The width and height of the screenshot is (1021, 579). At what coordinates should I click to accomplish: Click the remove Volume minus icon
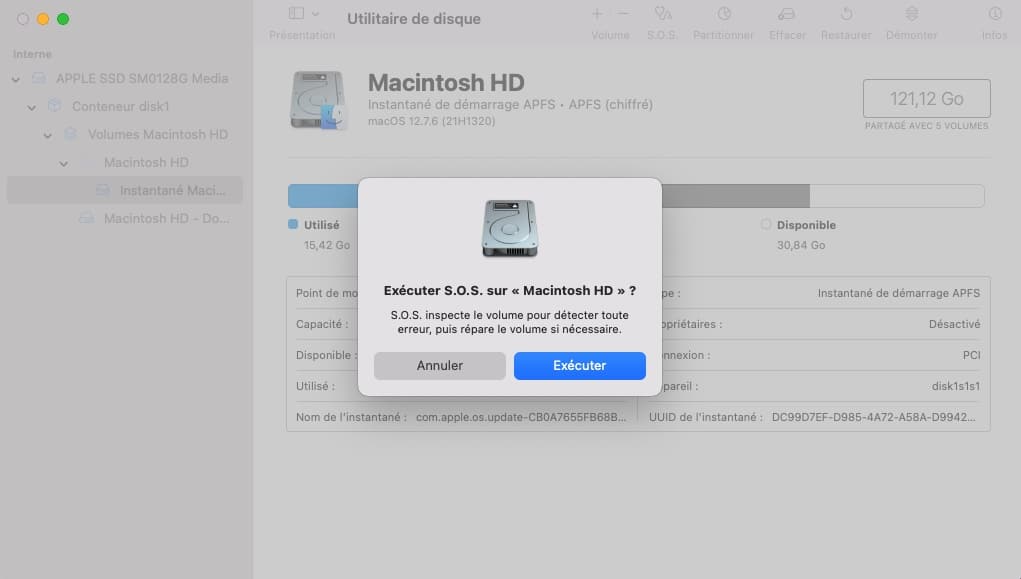click(623, 13)
